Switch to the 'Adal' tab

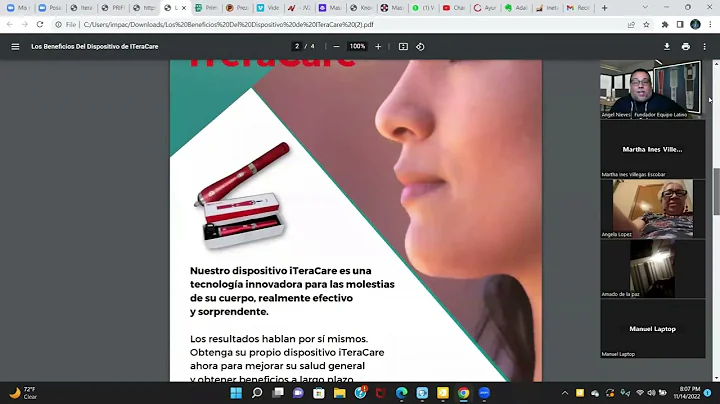pos(517,8)
